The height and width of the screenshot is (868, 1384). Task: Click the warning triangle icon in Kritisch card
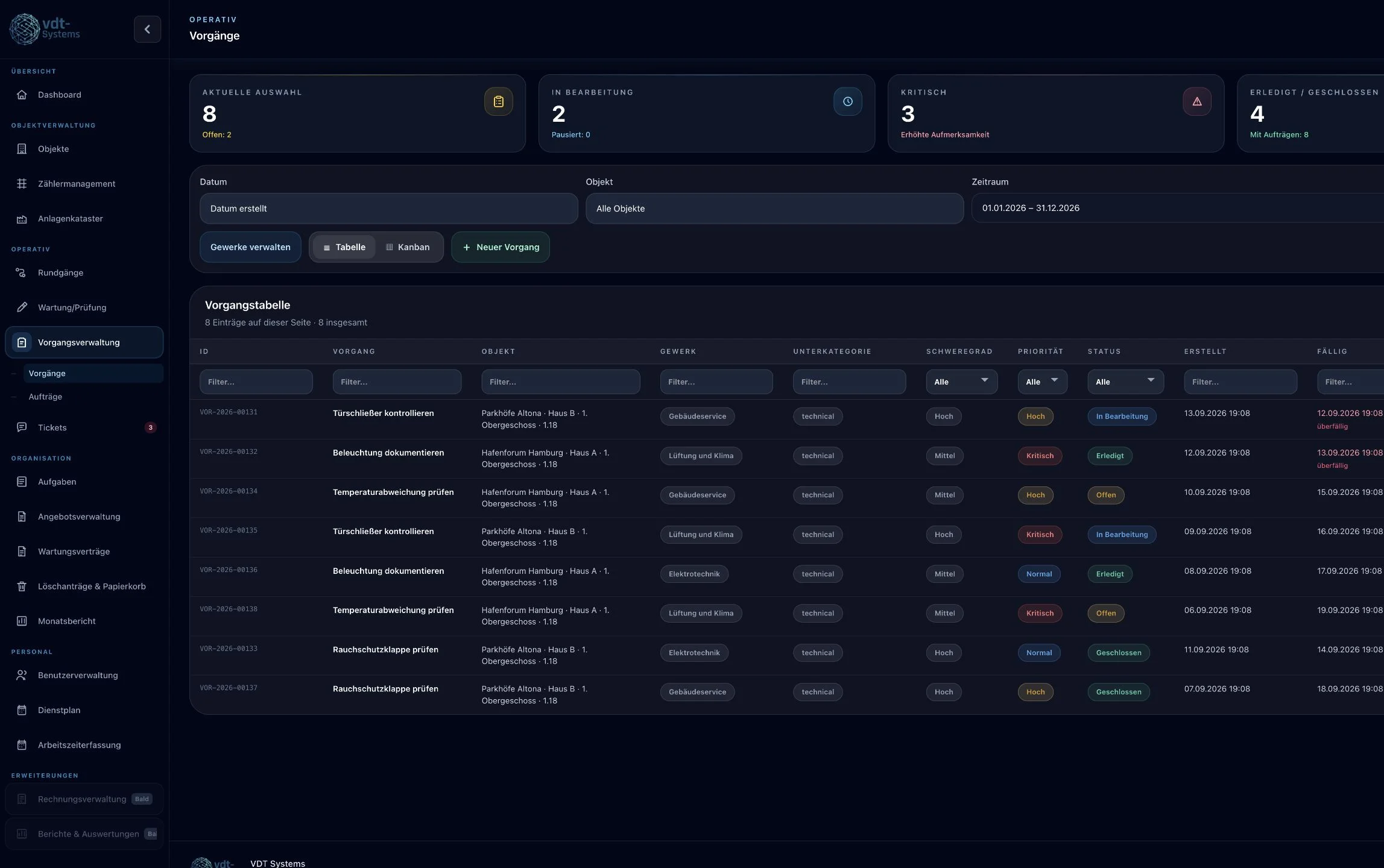tap(1196, 101)
